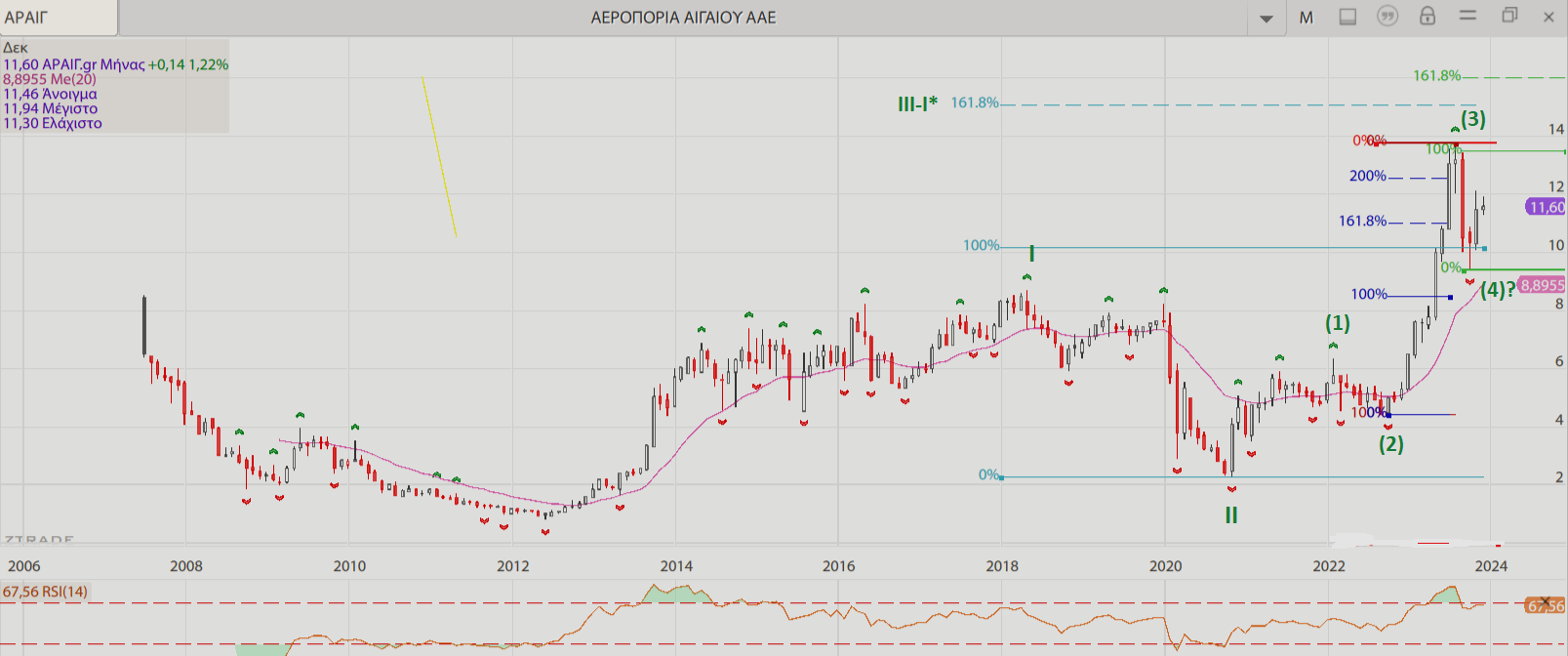Toggle the padlock lock icon

(1427, 16)
